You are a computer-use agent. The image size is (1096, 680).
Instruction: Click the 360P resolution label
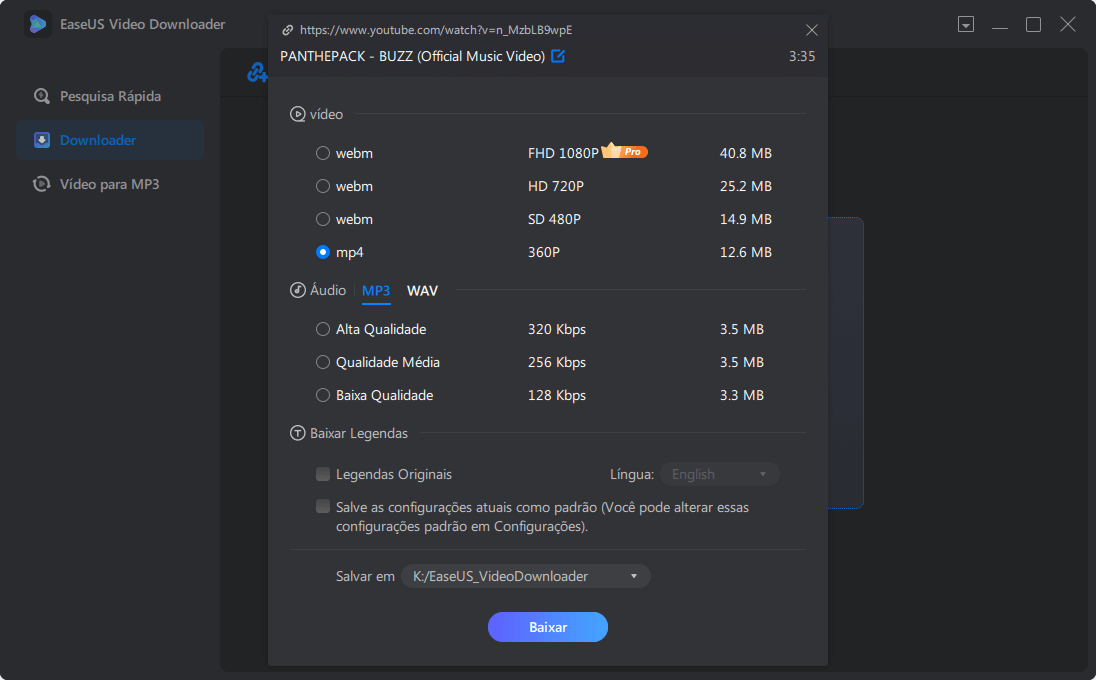point(544,252)
